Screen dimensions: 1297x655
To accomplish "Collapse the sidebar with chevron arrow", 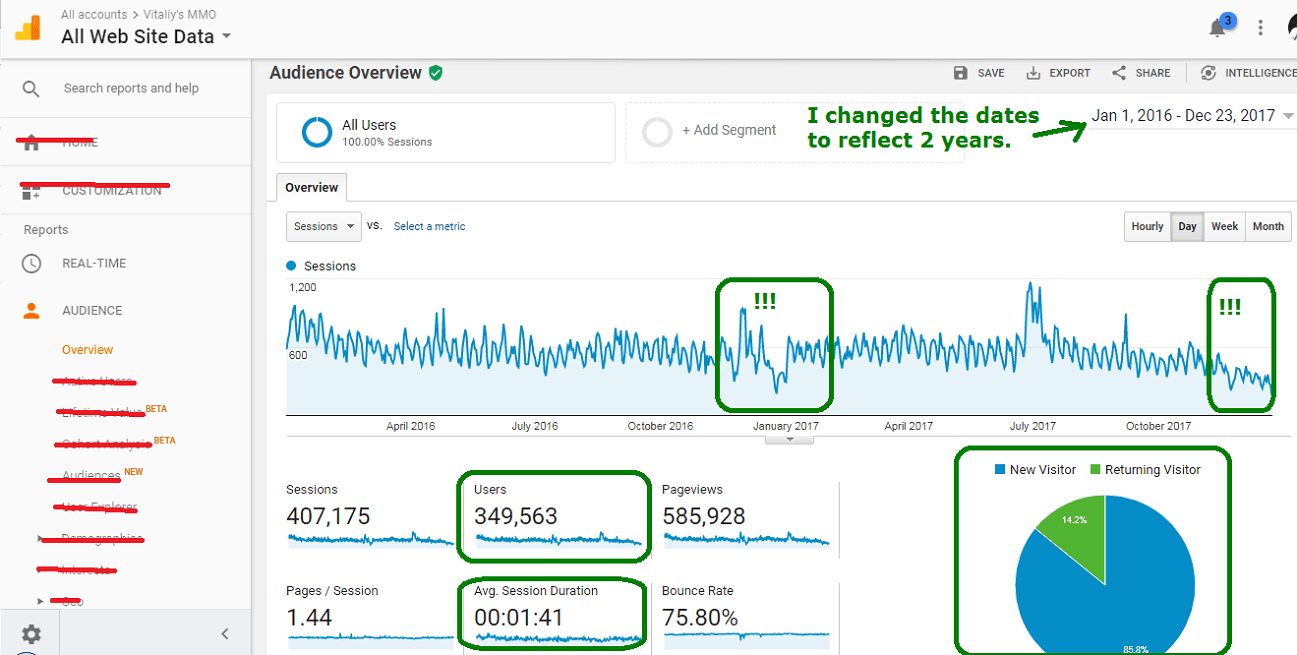I will 225,633.
